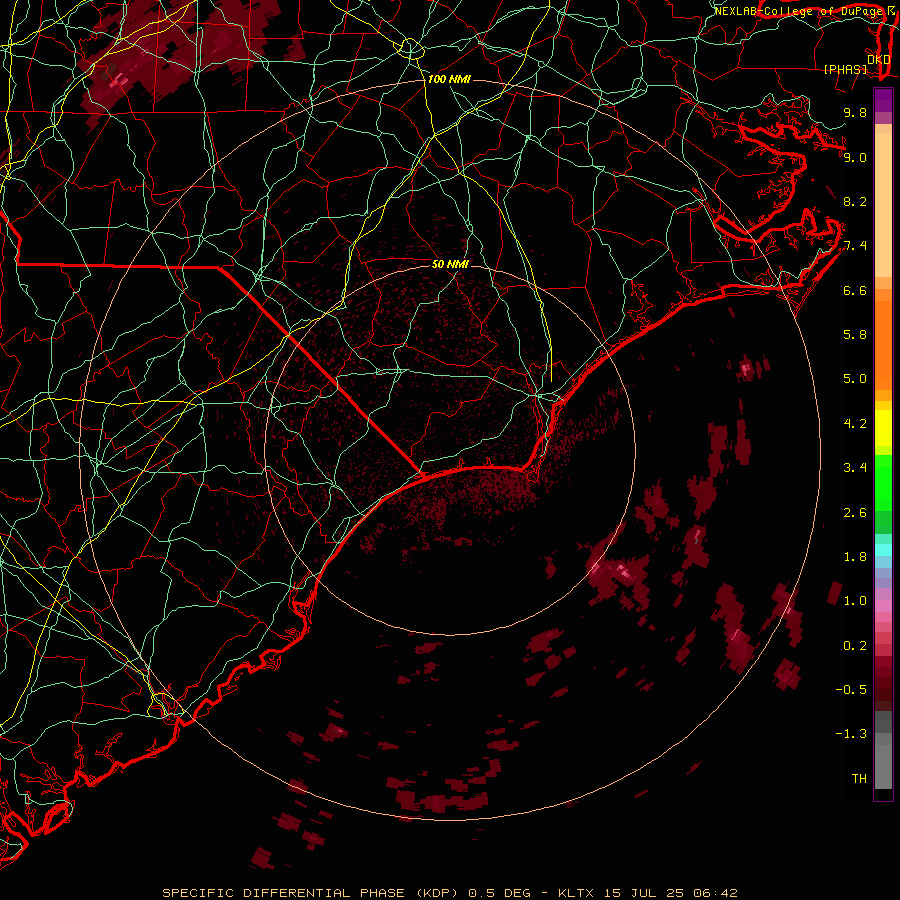Image resolution: width=900 pixels, height=900 pixels.
Task: Click the 15 JUL 25 date in the caption
Action: [642, 893]
